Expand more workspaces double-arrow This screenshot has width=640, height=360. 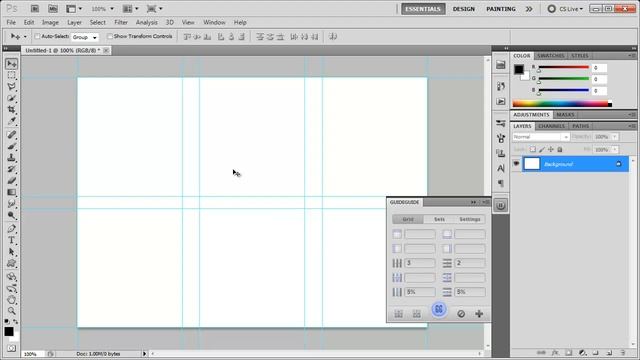tap(529, 9)
